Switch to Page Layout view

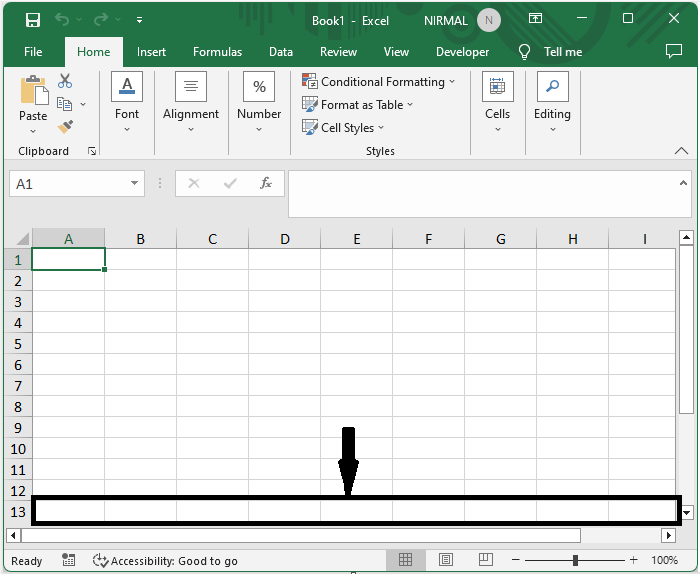pyautogui.click(x=446, y=559)
